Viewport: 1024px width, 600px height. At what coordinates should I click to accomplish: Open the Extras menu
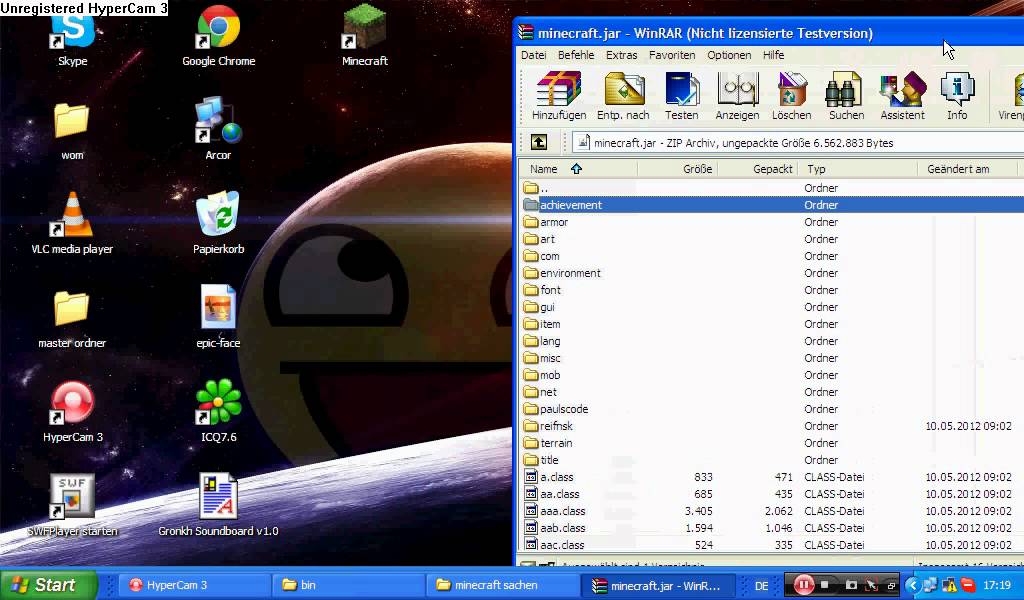click(x=621, y=55)
